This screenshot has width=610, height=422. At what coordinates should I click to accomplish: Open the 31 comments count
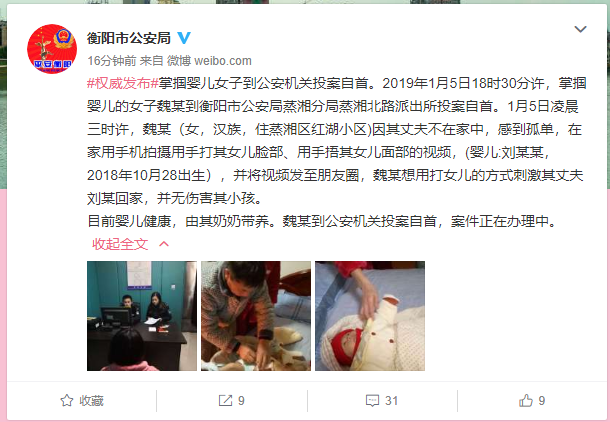(x=391, y=401)
